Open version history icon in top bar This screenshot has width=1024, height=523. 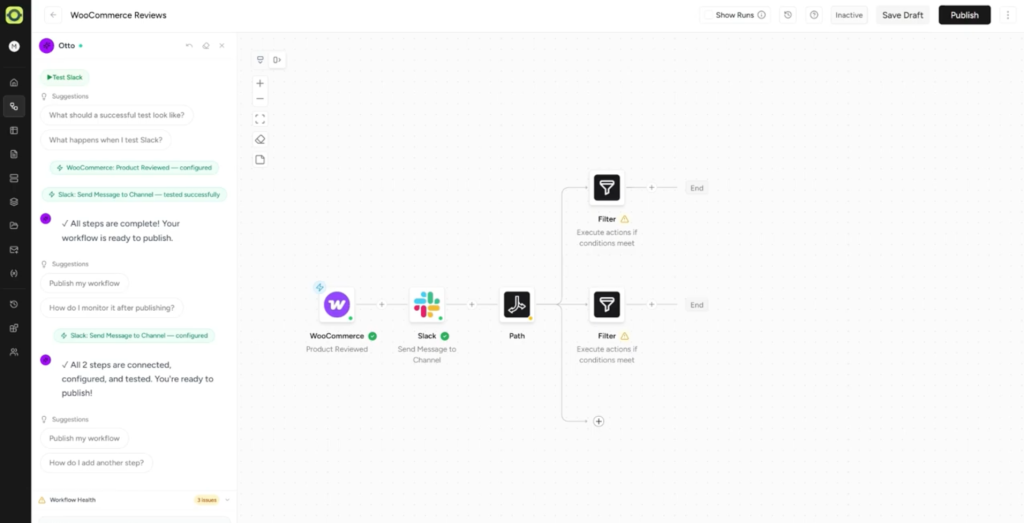pos(788,15)
